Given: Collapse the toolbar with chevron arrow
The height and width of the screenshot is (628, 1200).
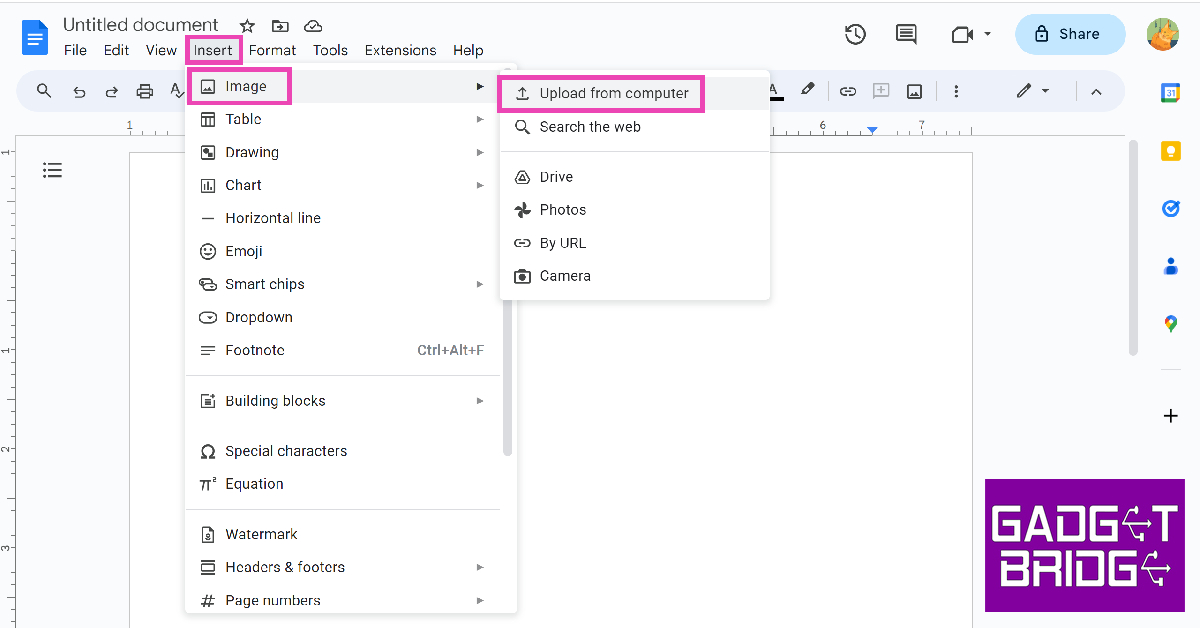Looking at the screenshot, I should coord(1096,91).
